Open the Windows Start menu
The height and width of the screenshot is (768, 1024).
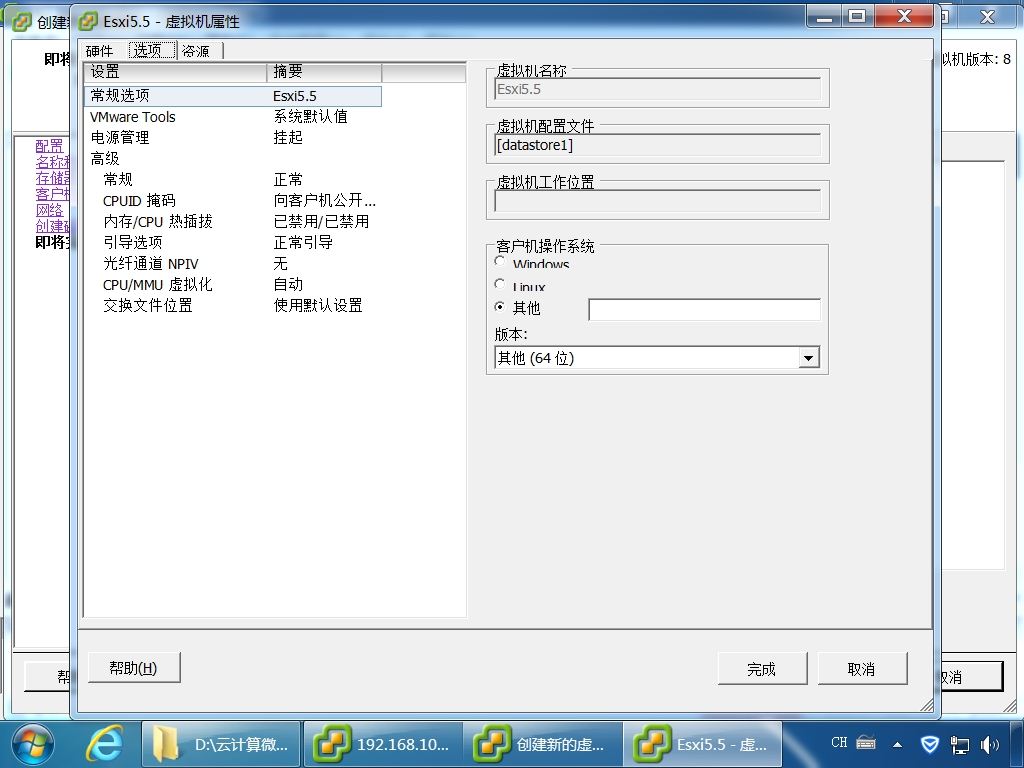tap(32, 744)
